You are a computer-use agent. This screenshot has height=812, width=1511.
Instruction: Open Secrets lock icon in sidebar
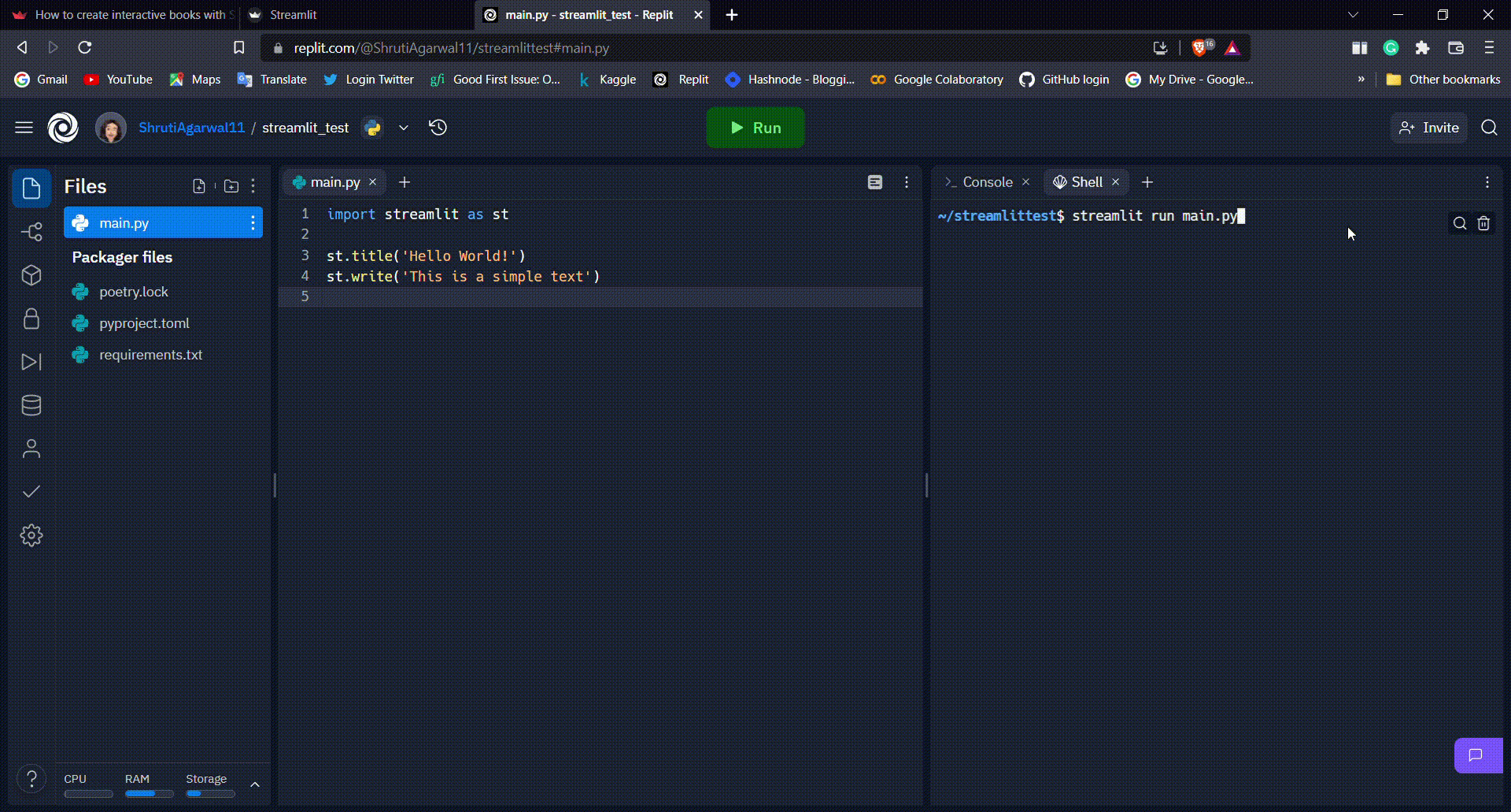tap(31, 319)
